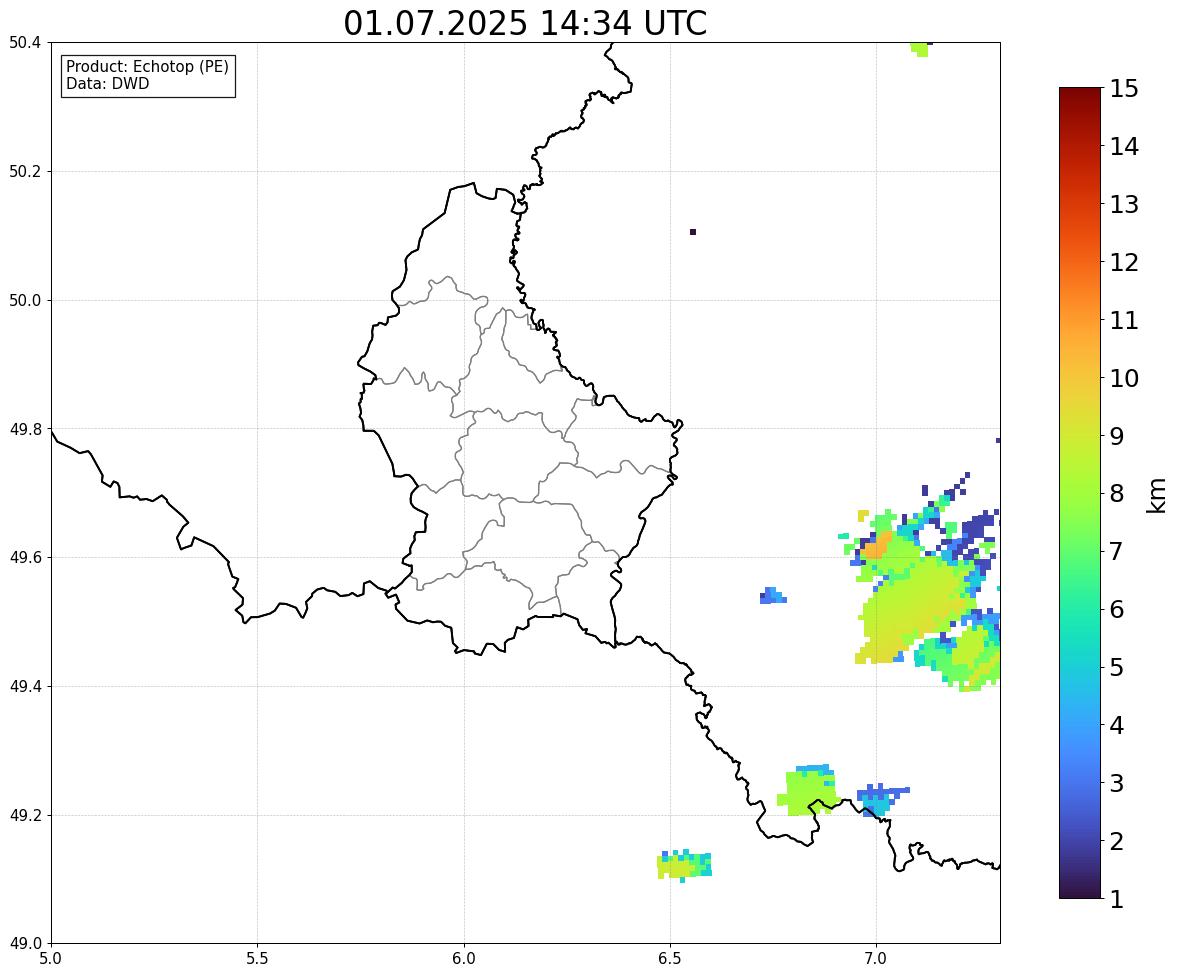1178x976 pixels.
Task: Click the isolated dark pixel near 50.1 latitude
Action: click(693, 232)
